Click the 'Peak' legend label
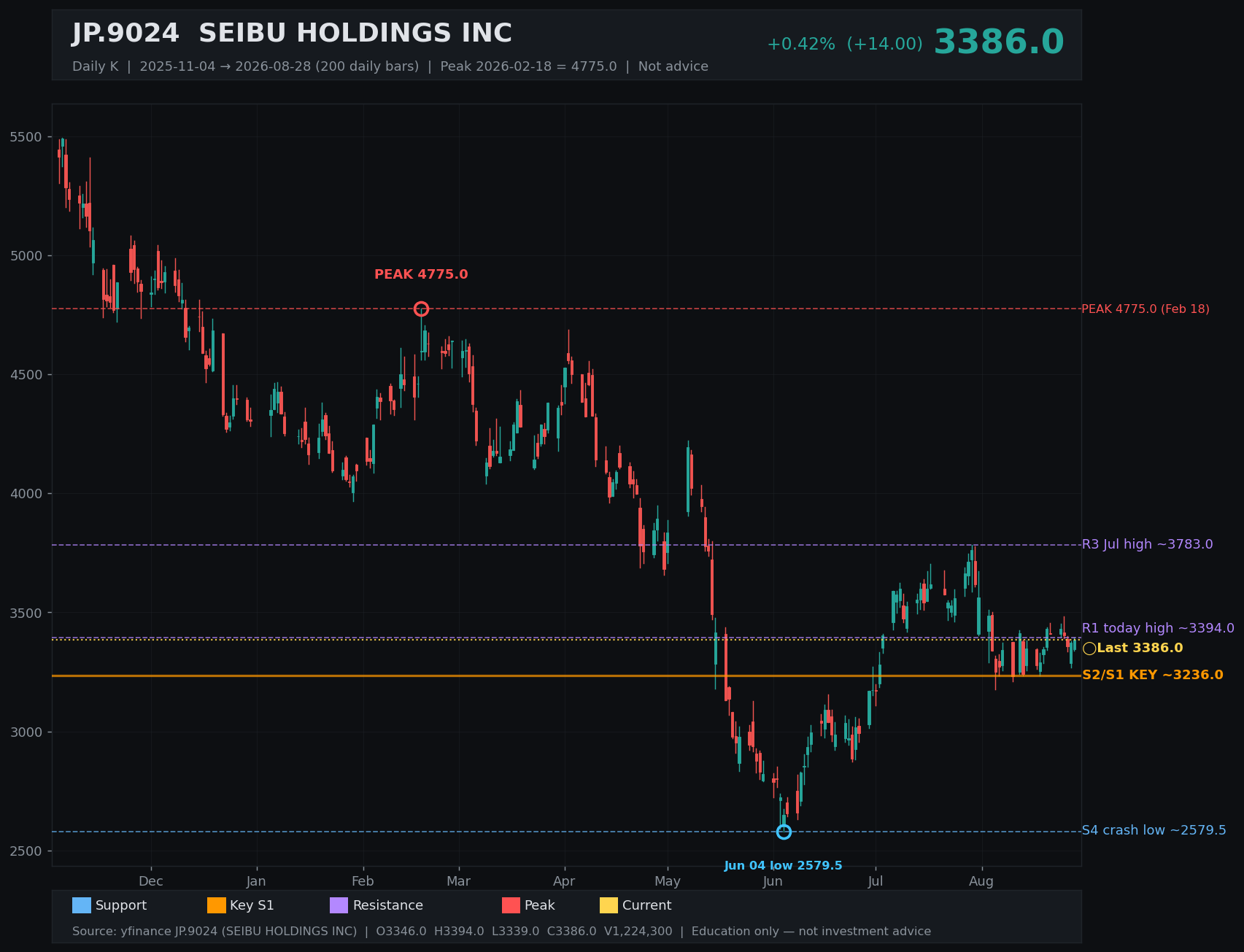This screenshot has width=1244, height=952. (540, 905)
